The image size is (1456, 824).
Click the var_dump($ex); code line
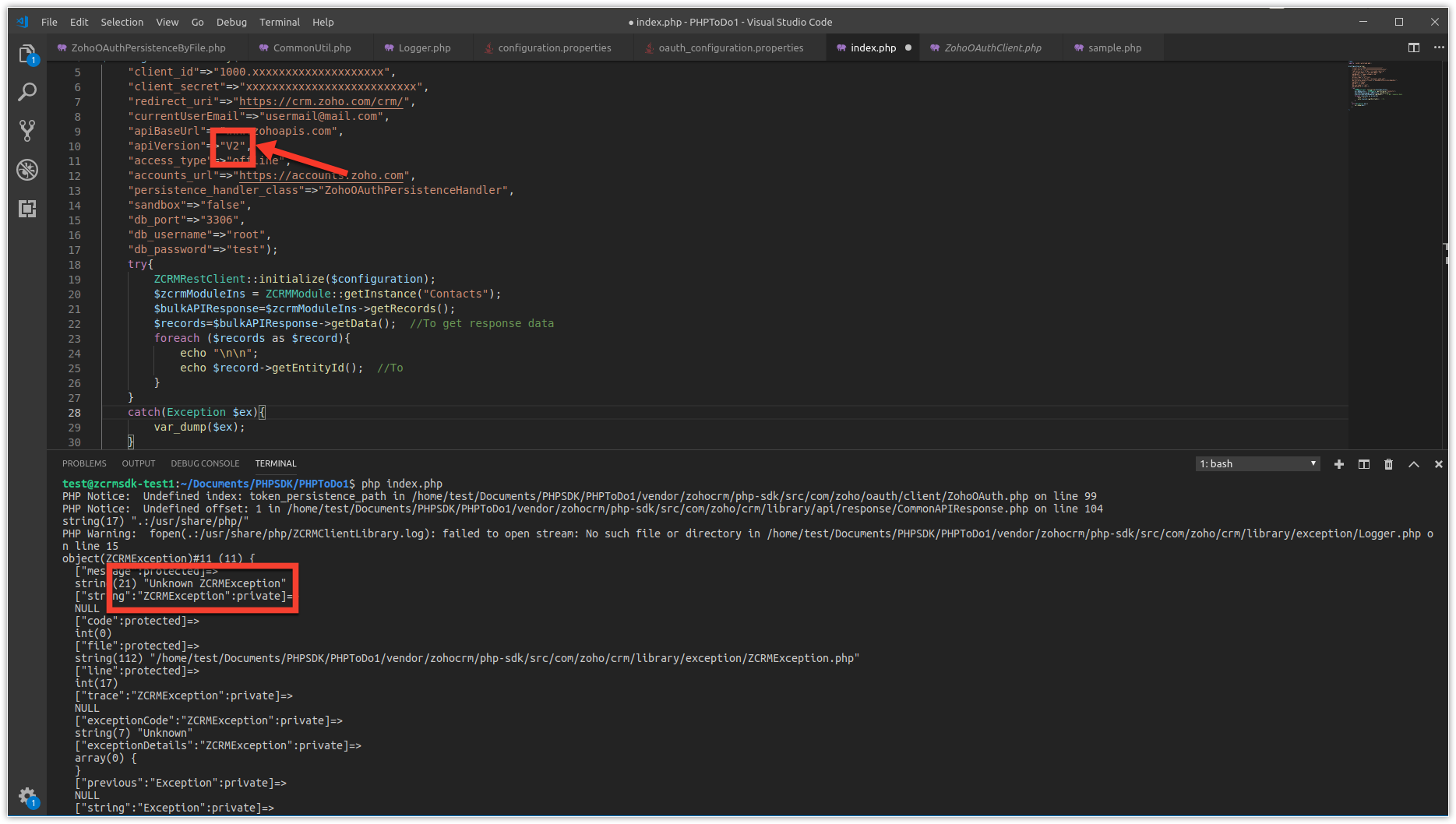199,427
